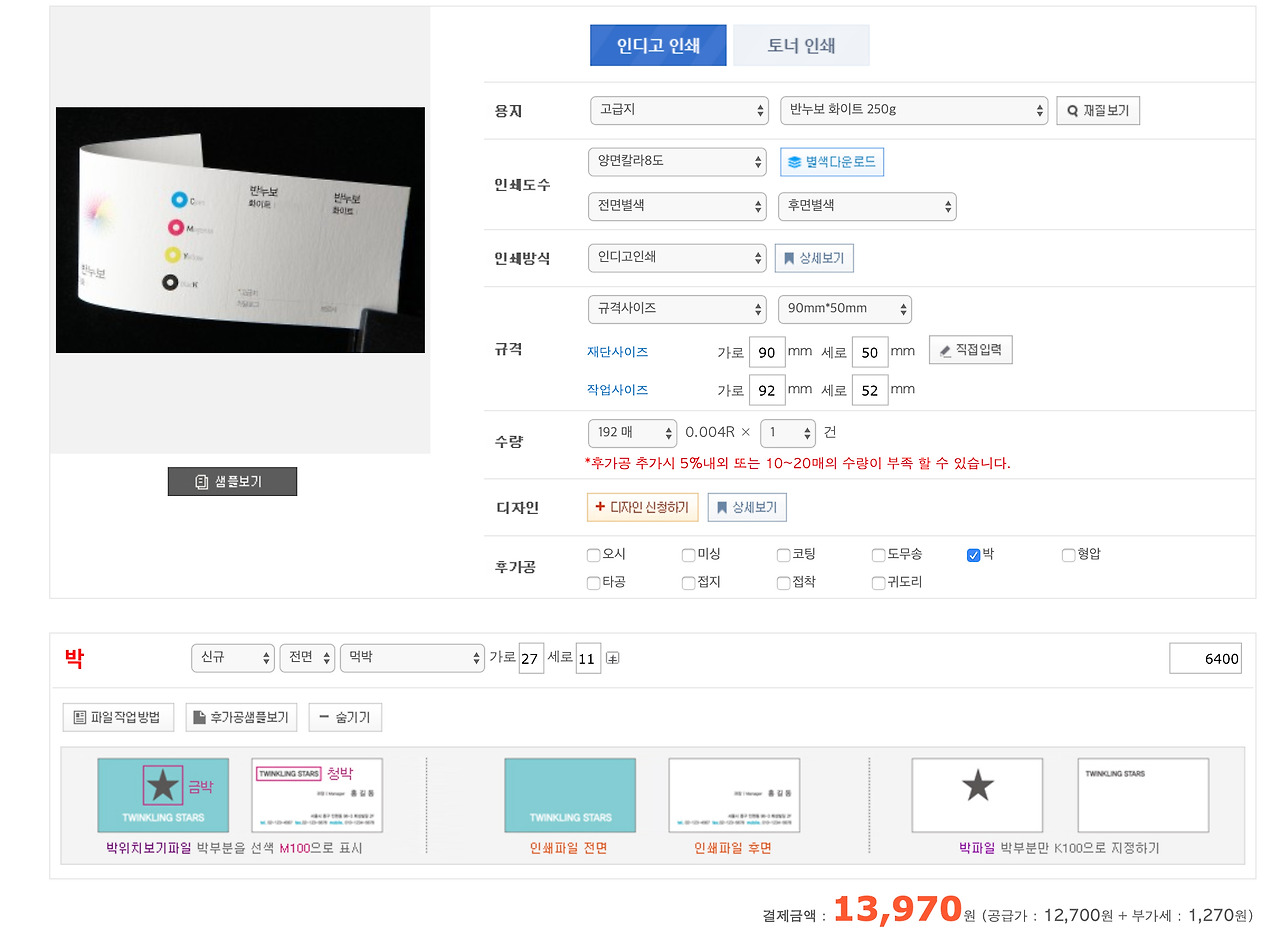Click the 후가공샘플보기 button
This screenshot has width=1280, height=942.
click(x=242, y=717)
